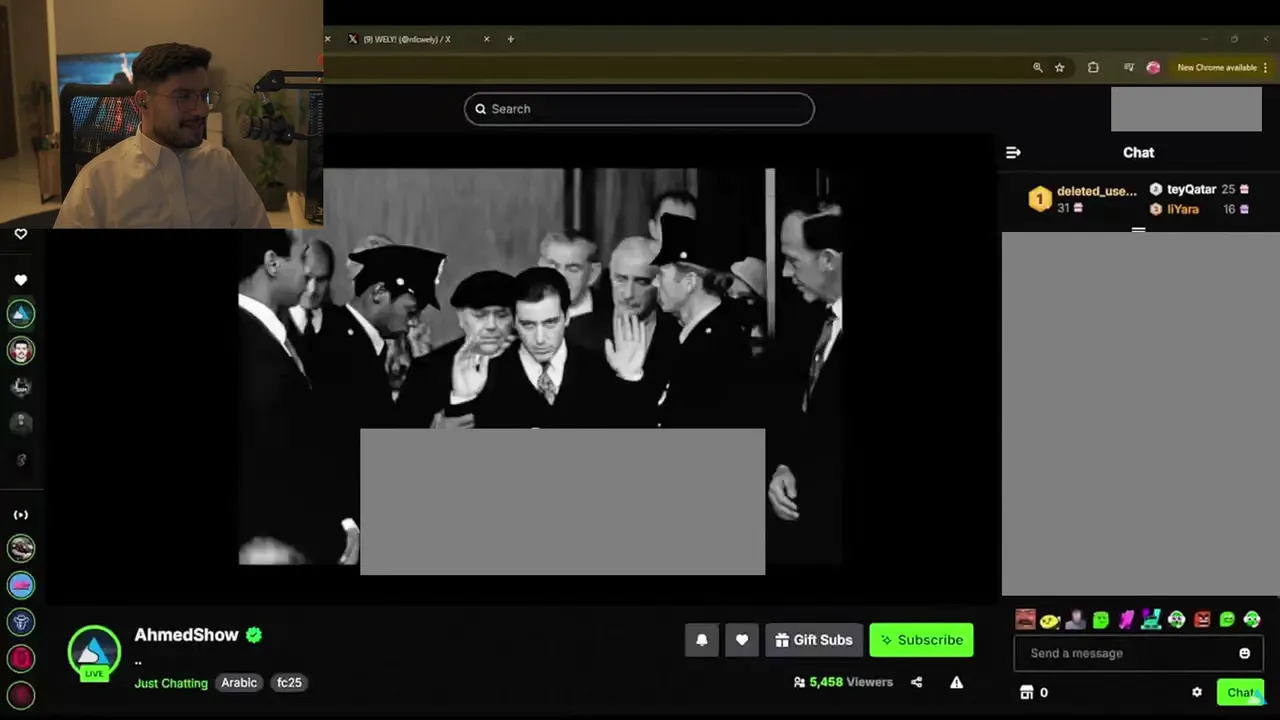Image resolution: width=1280 pixels, height=720 pixels.
Task: Open recommended live channels broadcast icon
Action: 20,515
